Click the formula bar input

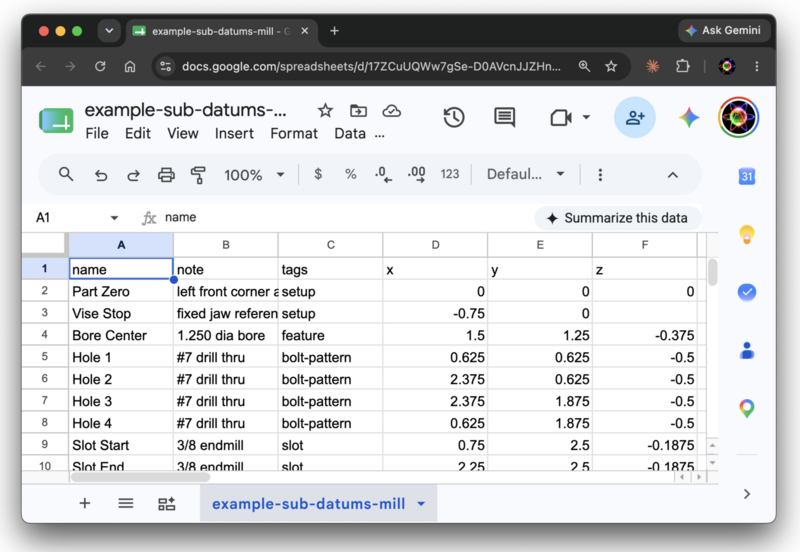347,218
